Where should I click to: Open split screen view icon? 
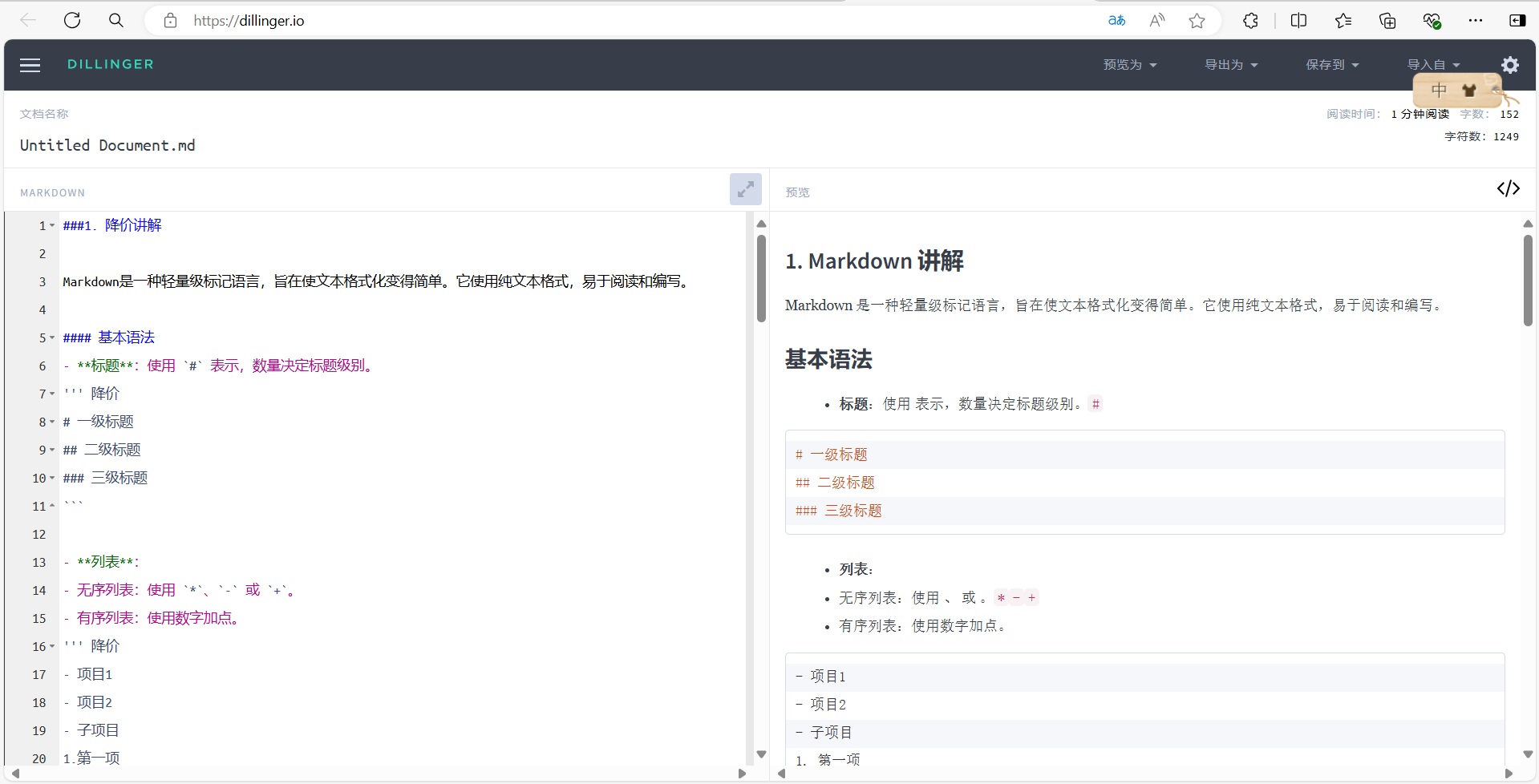1299,21
